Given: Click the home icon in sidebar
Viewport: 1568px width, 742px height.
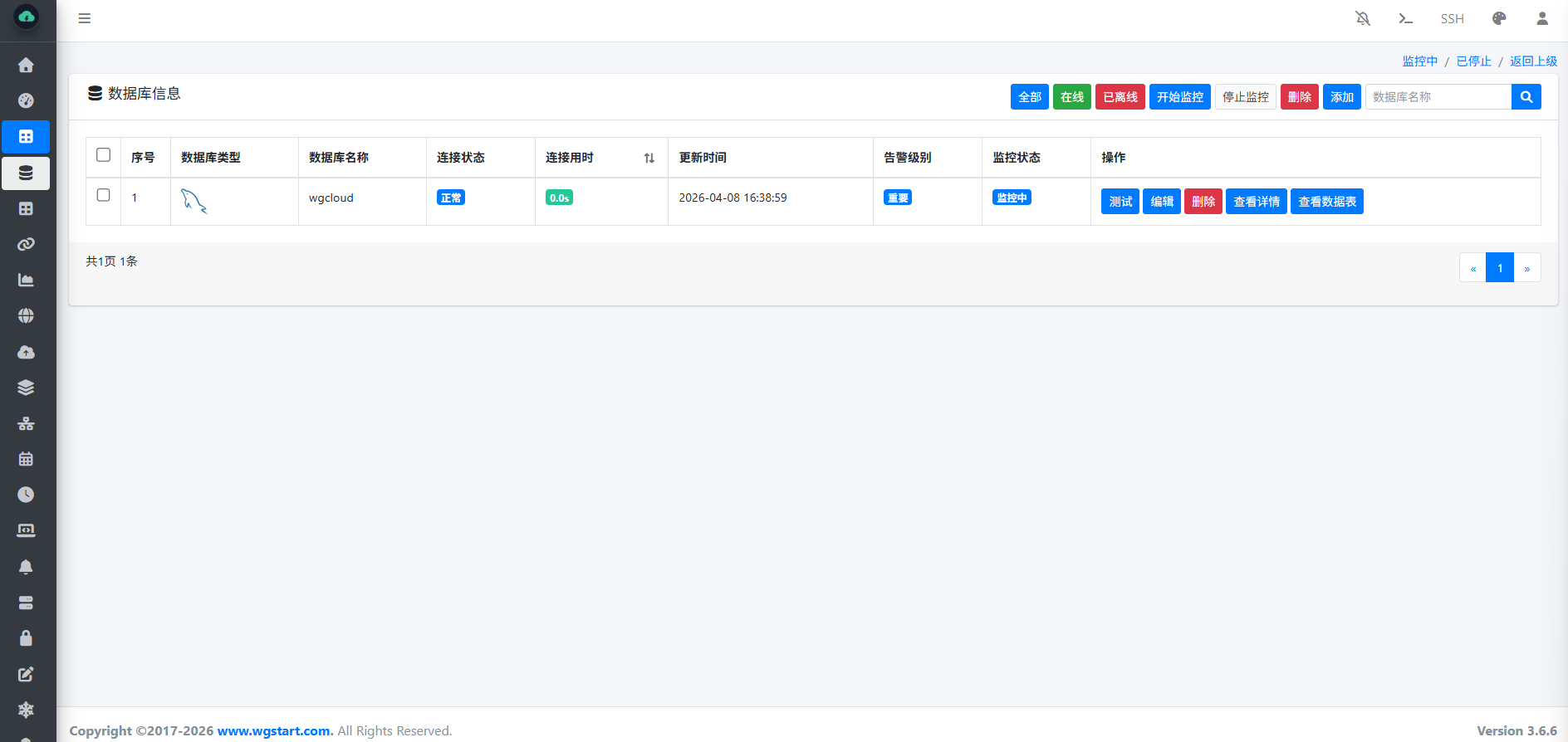Looking at the screenshot, I should (x=26, y=65).
